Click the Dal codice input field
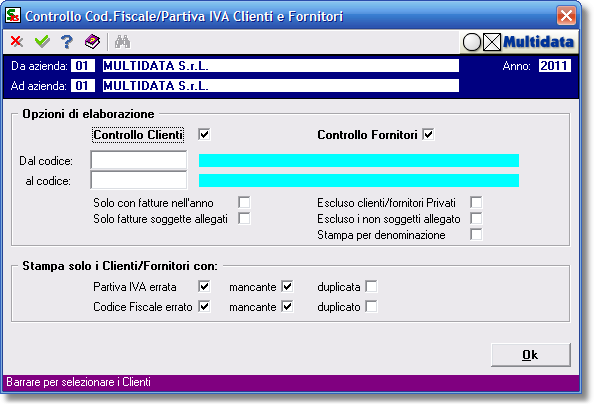The width and height of the screenshot is (594, 406). tap(139, 160)
